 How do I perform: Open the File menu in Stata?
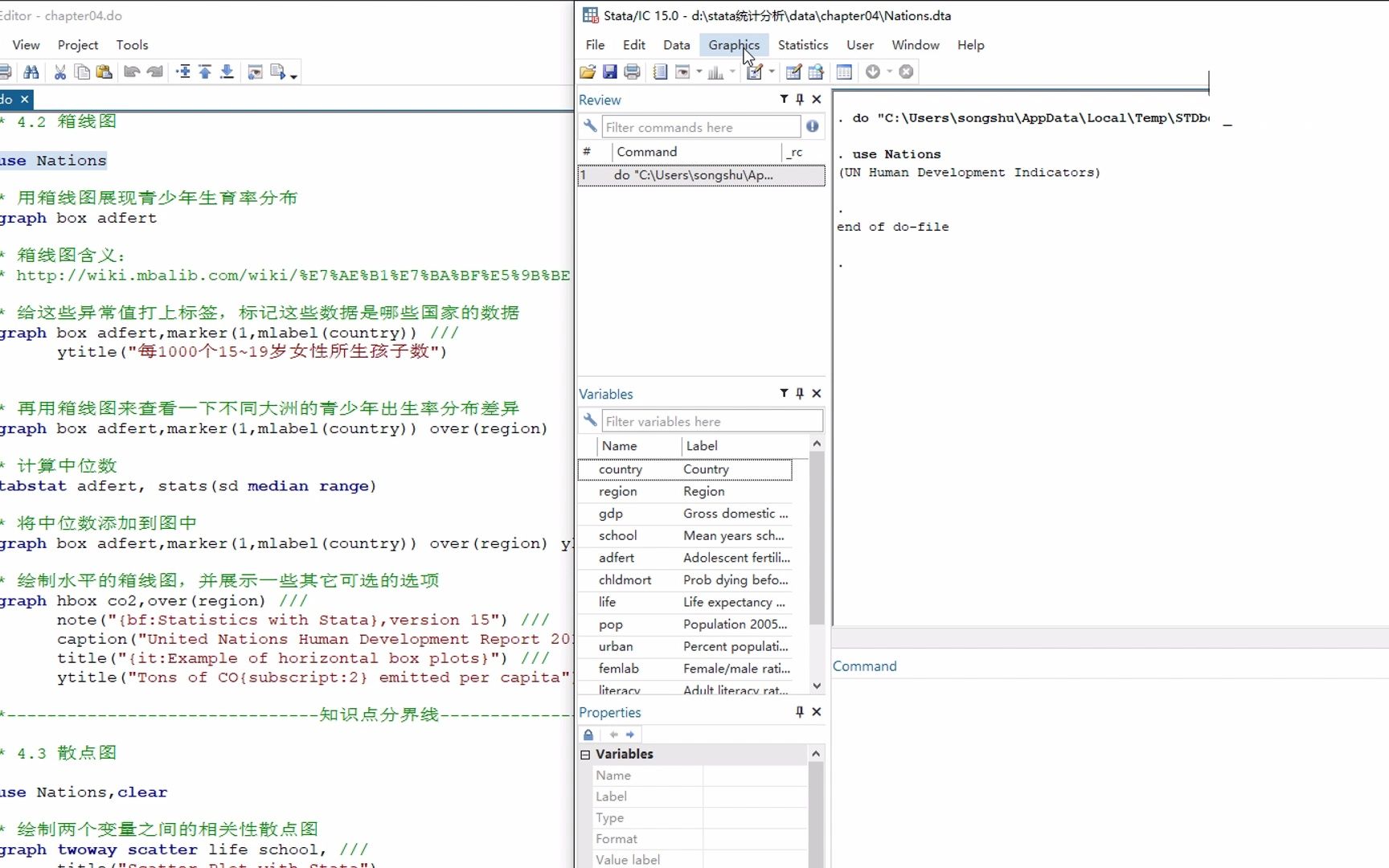coord(595,45)
